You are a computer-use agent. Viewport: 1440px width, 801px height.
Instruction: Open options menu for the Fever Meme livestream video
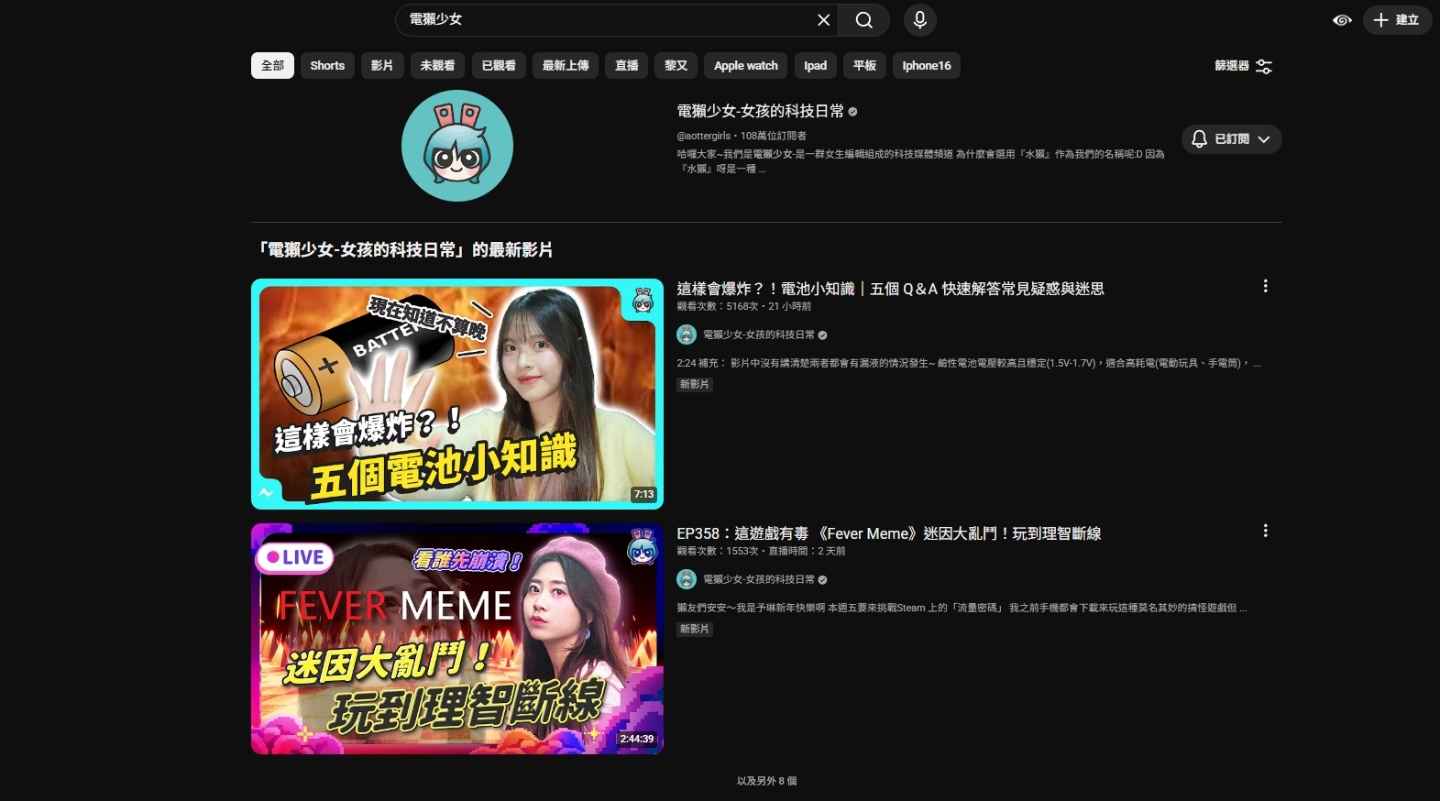[1265, 531]
